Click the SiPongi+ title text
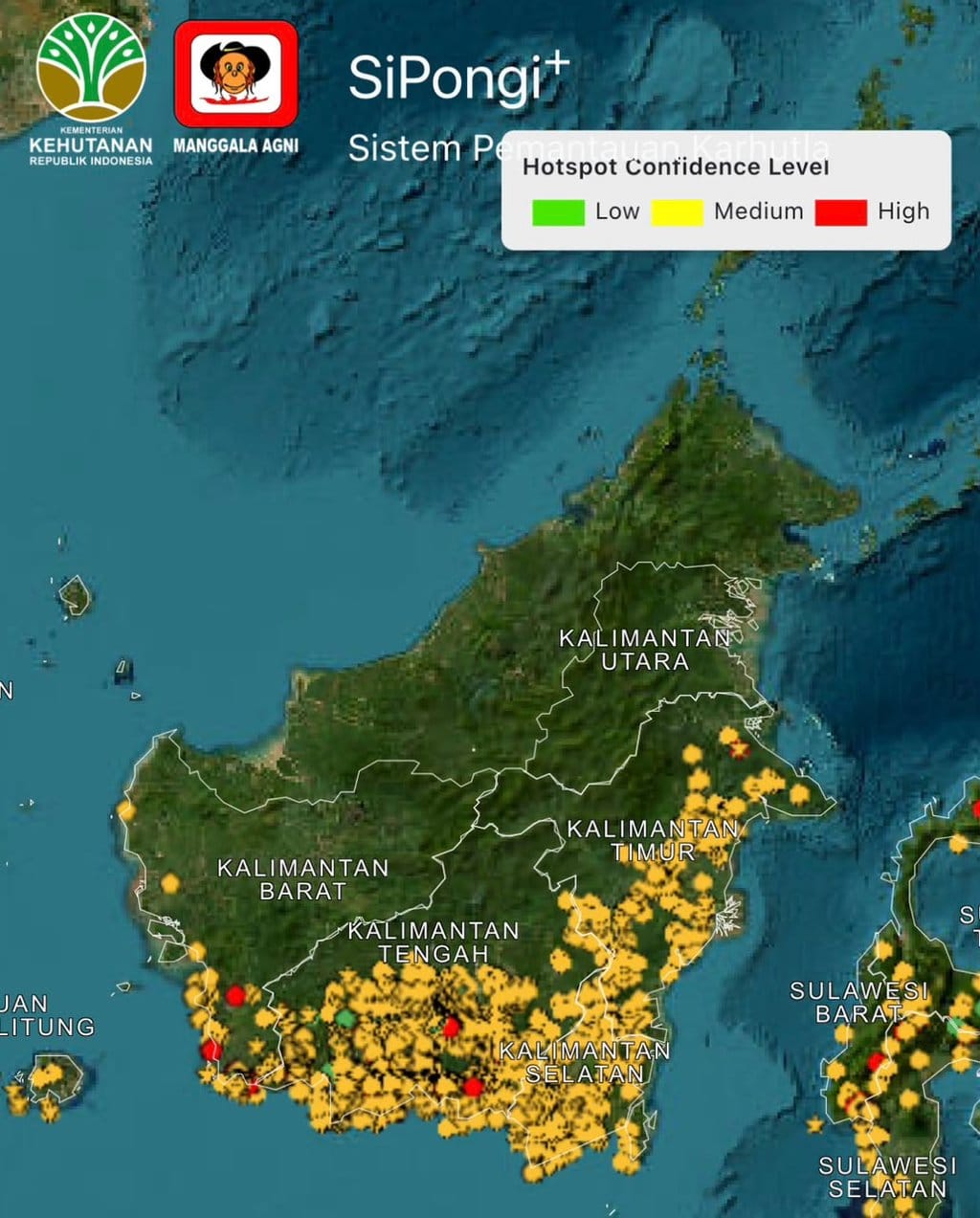The height and width of the screenshot is (1218, 980). [x=458, y=78]
